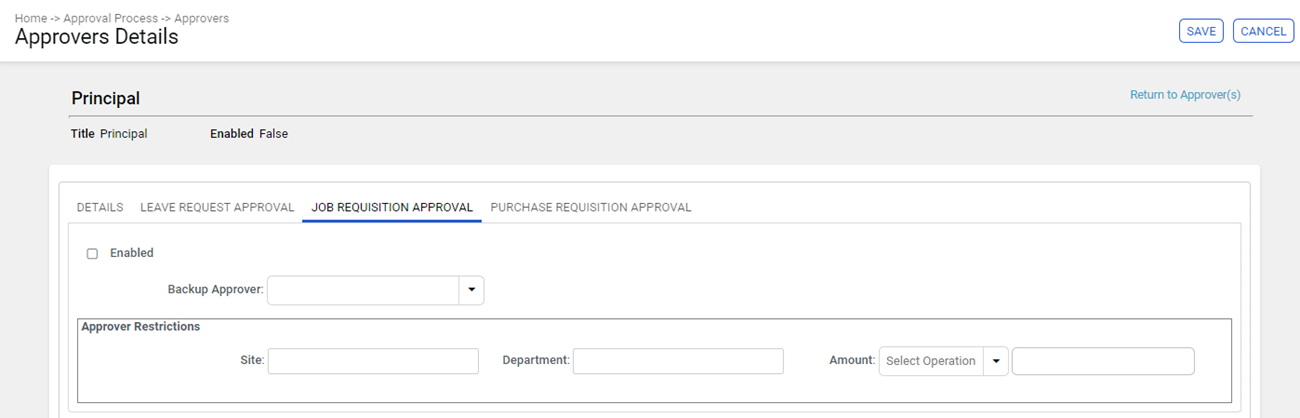Focus the Site text field

tap(373, 361)
